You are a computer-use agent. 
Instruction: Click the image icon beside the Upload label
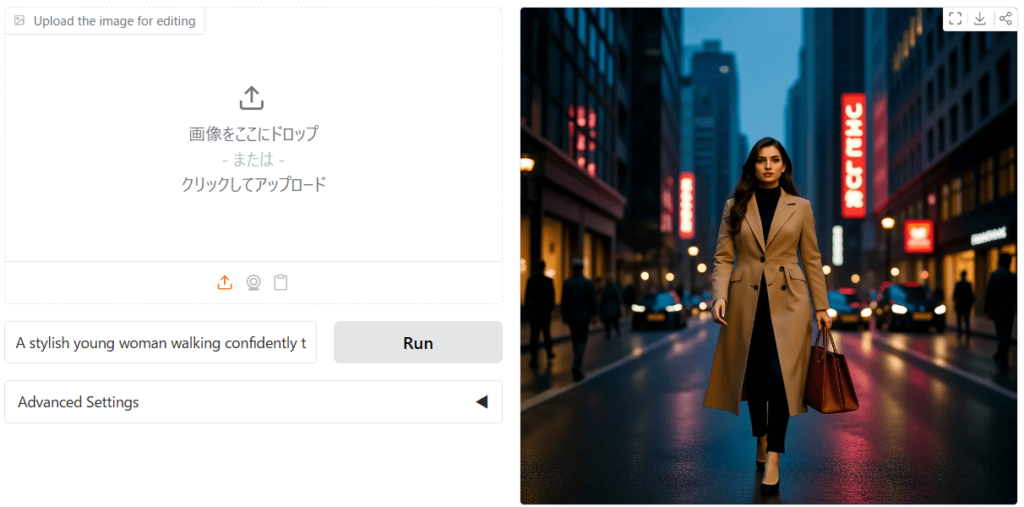click(x=19, y=21)
